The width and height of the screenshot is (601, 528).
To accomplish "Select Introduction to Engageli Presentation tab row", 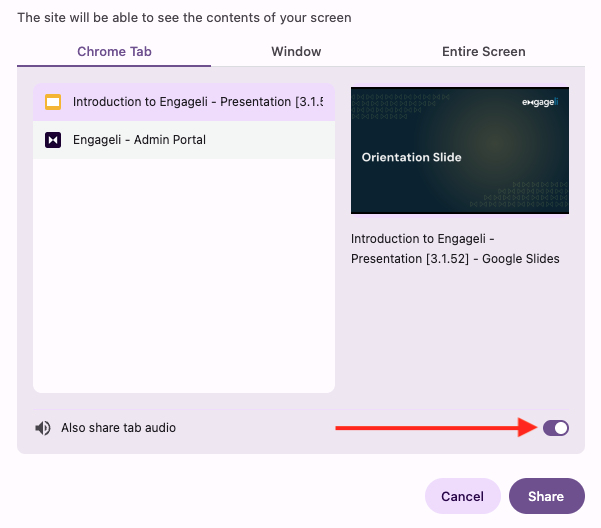I will click(x=184, y=102).
